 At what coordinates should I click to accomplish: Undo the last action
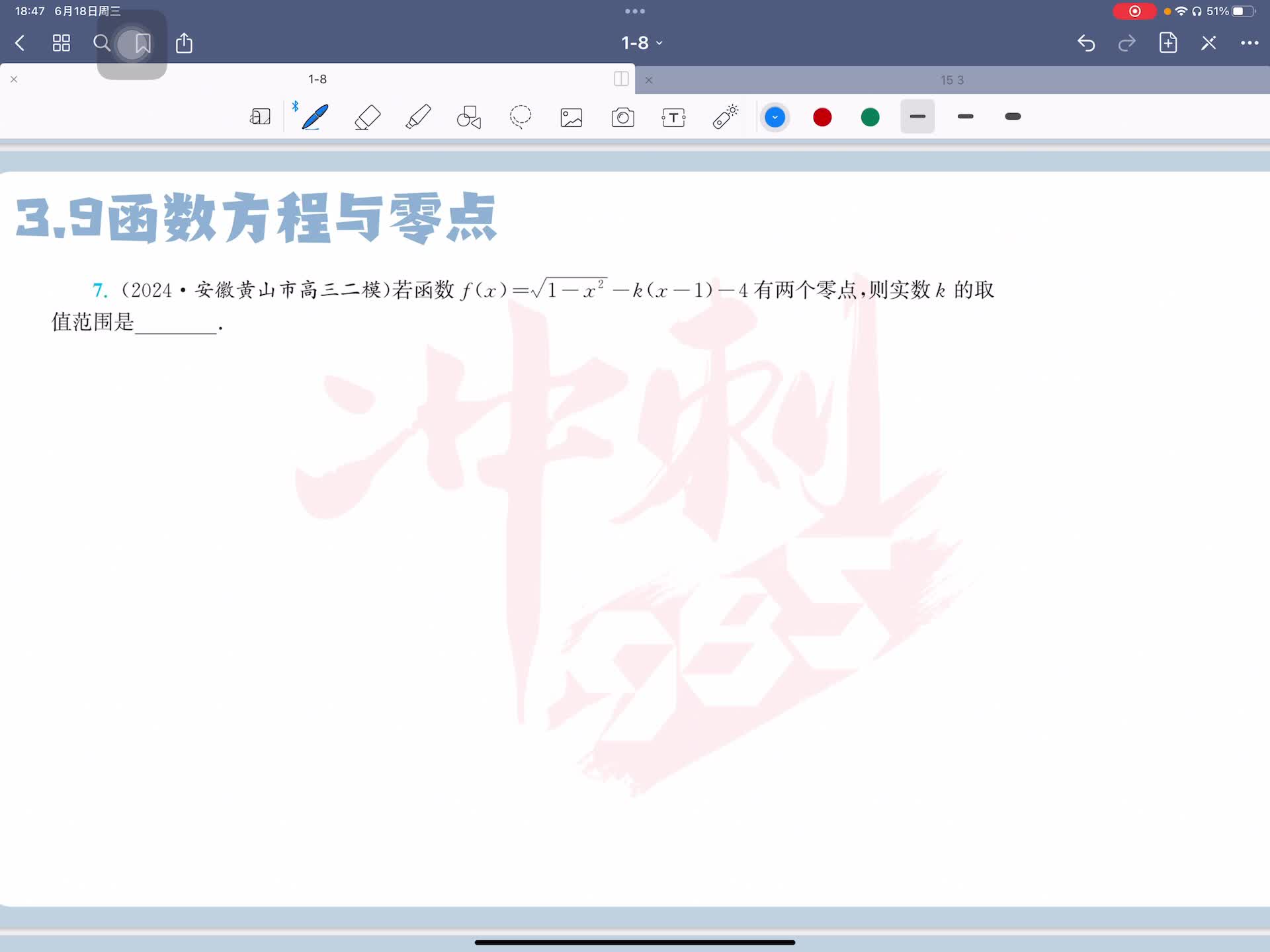pos(1086,43)
